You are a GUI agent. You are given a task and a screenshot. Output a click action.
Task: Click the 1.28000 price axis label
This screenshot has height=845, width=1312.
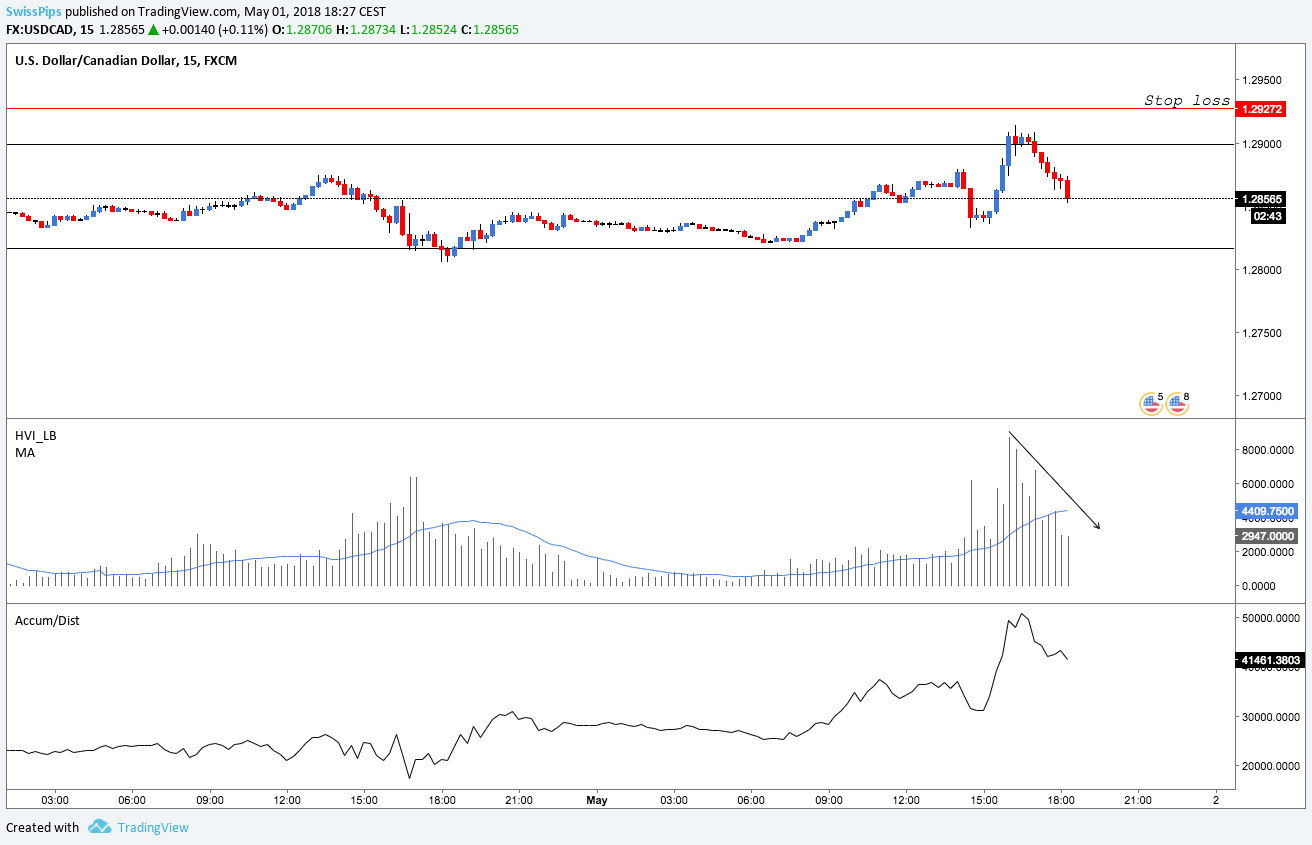pyautogui.click(x=1261, y=270)
